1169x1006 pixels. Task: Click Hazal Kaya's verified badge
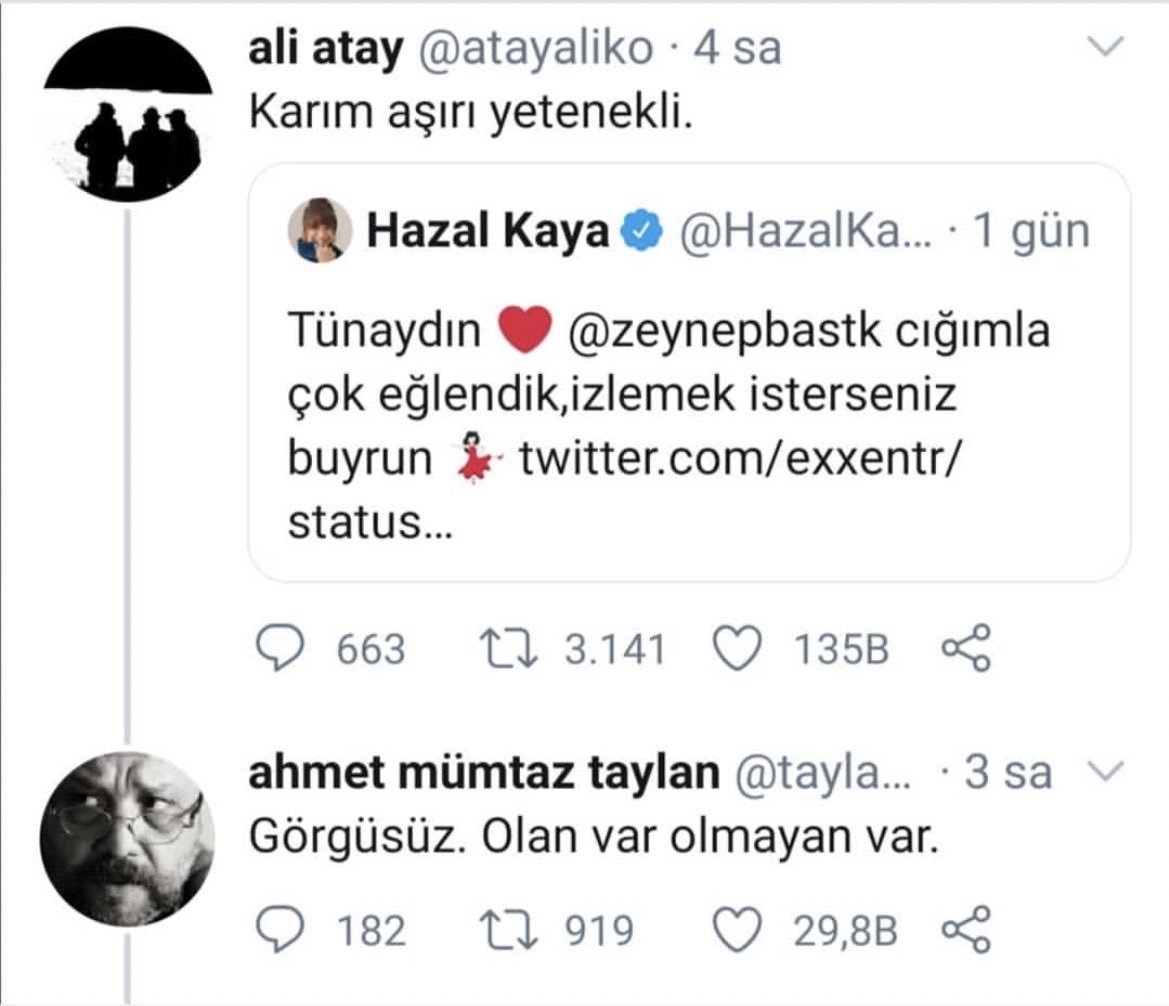(x=641, y=232)
